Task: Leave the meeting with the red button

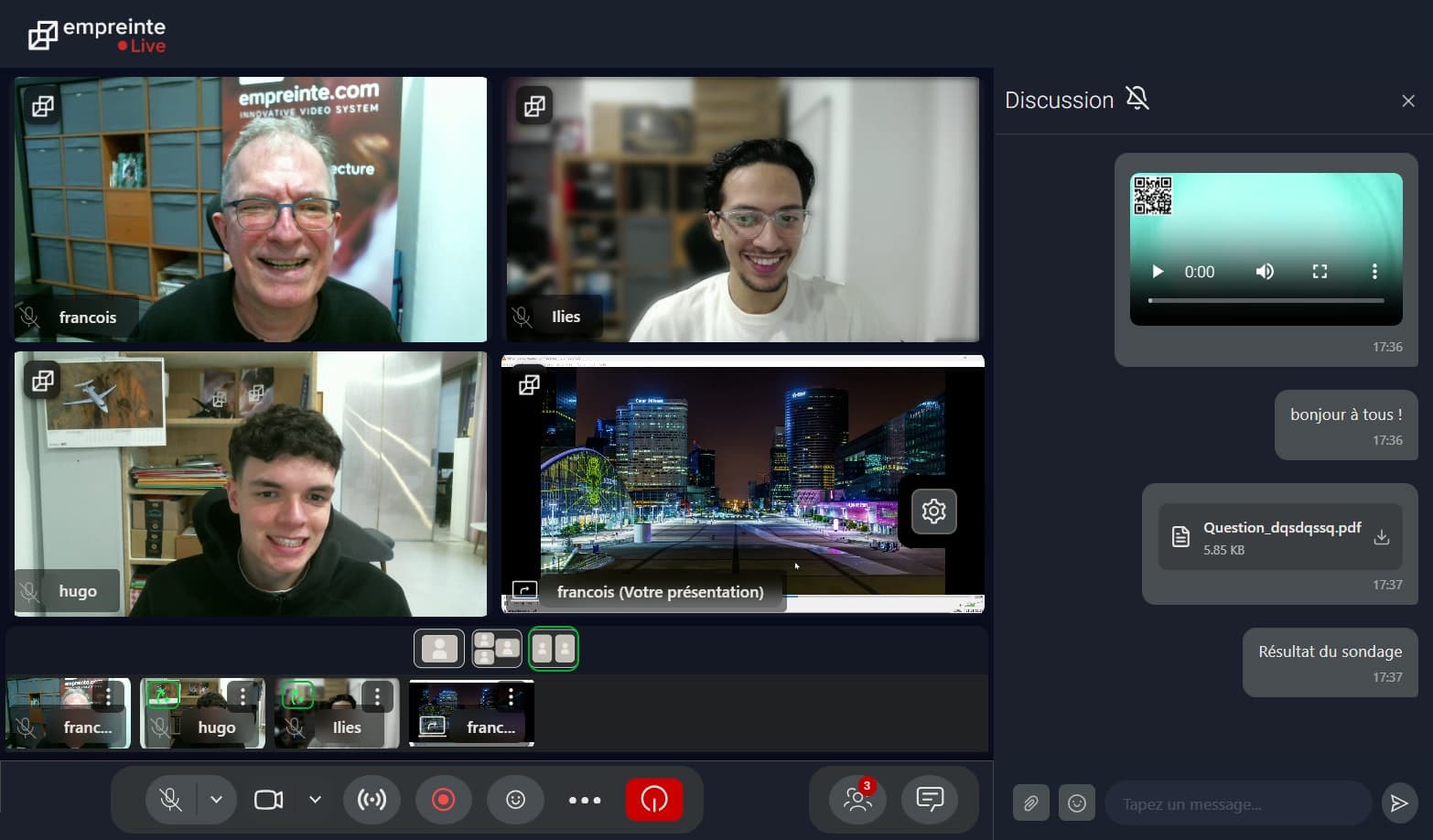Action: point(654,799)
